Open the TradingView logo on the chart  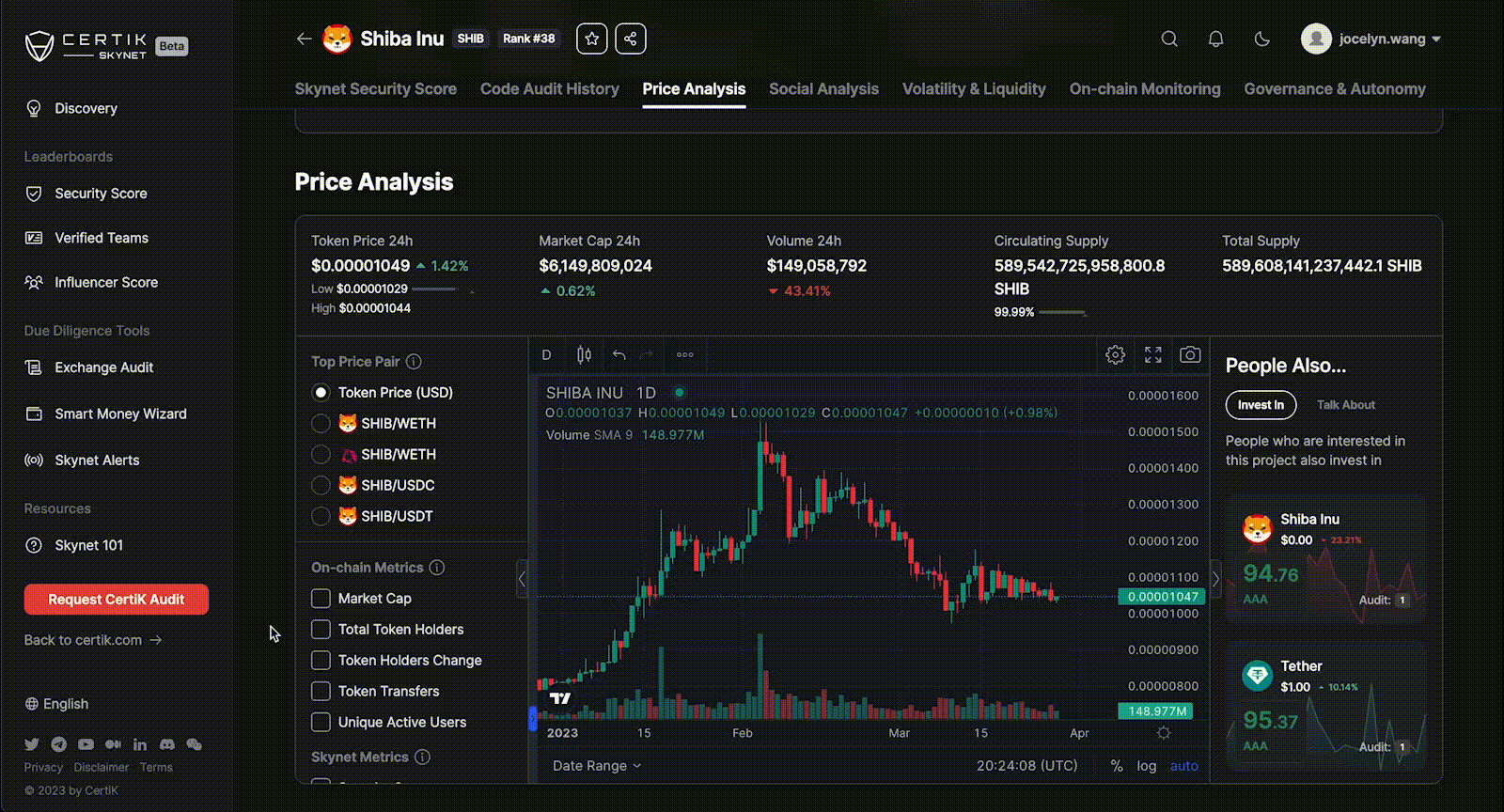[x=560, y=697]
